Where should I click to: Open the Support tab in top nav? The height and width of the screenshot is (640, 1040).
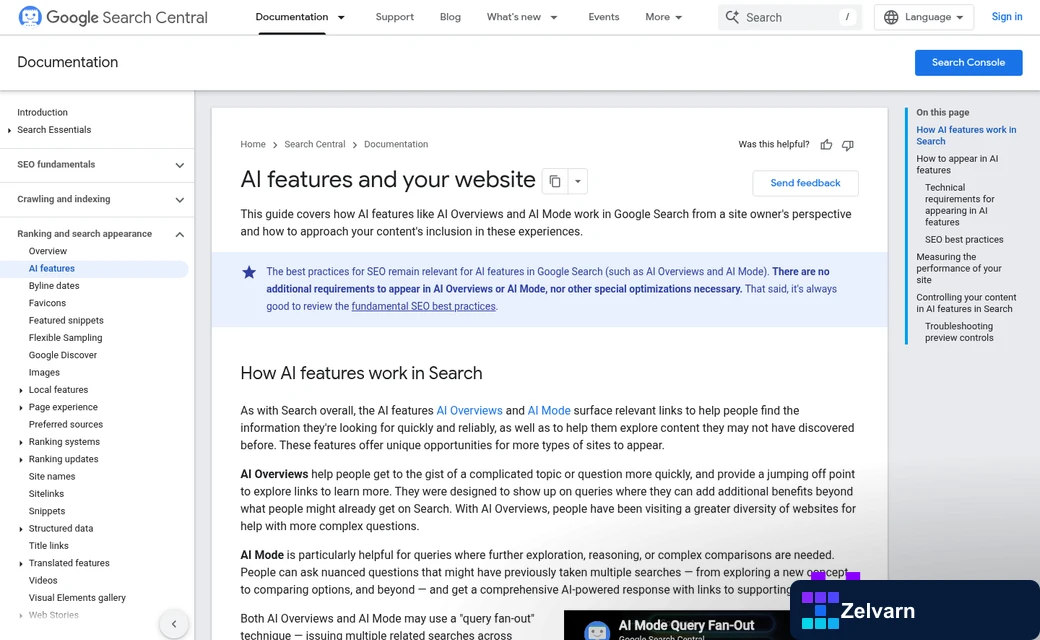point(395,17)
